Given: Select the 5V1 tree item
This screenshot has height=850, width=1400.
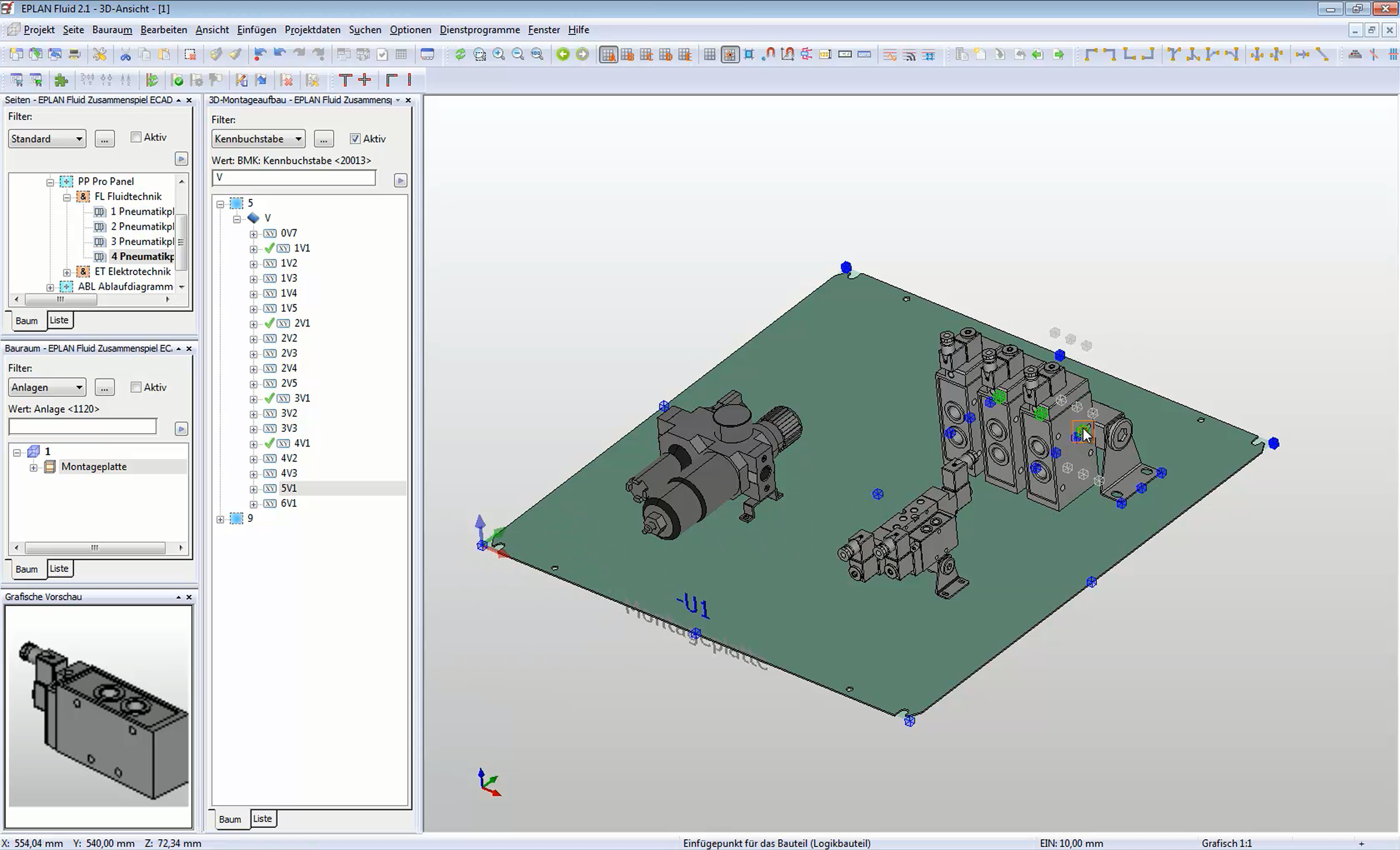Looking at the screenshot, I should click(289, 488).
